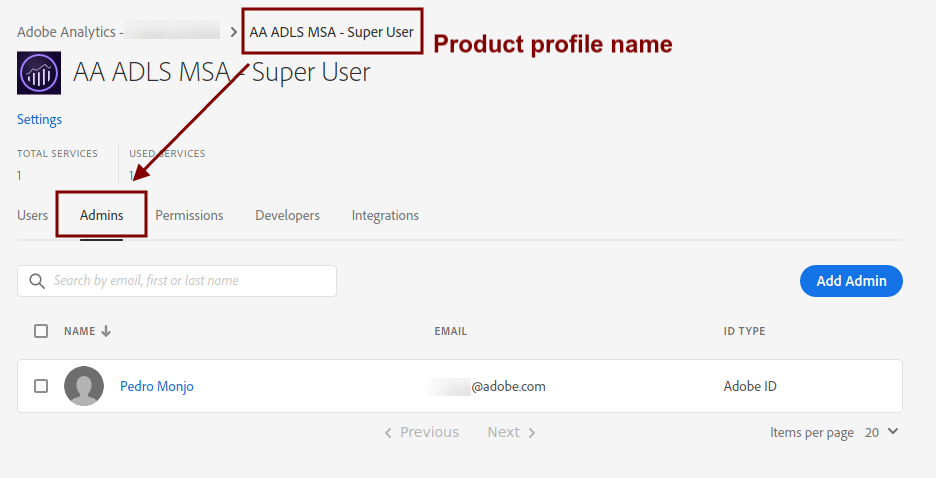Viewport: 936px width, 478px height.
Task: Click Pedro Monjo's avatar icon
Action: (84, 386)
